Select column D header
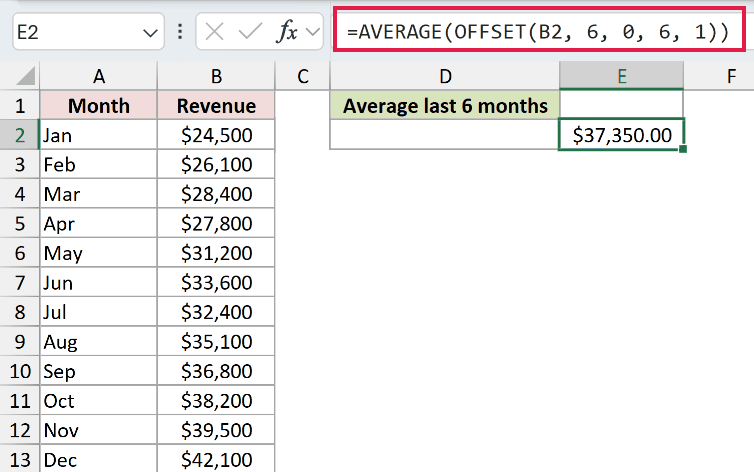Screen dimensions: 754x472 click(445, 76)
